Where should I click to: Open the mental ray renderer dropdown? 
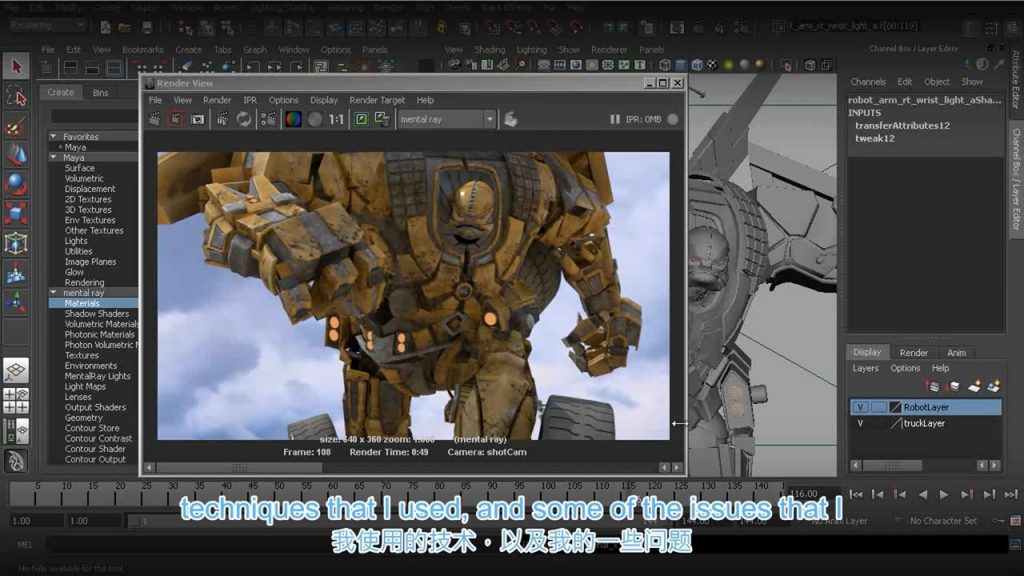click(x=447, y=120)
